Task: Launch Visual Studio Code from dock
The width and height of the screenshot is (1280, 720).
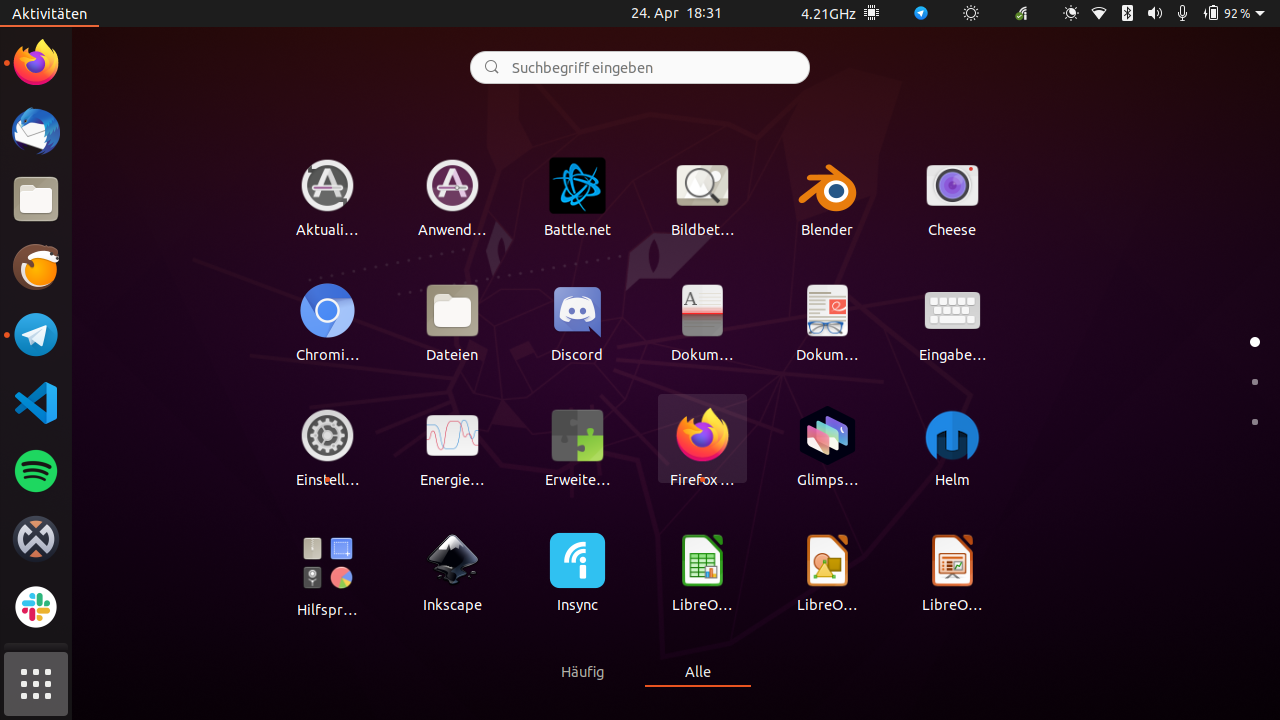Action: (x=36, y=403)
